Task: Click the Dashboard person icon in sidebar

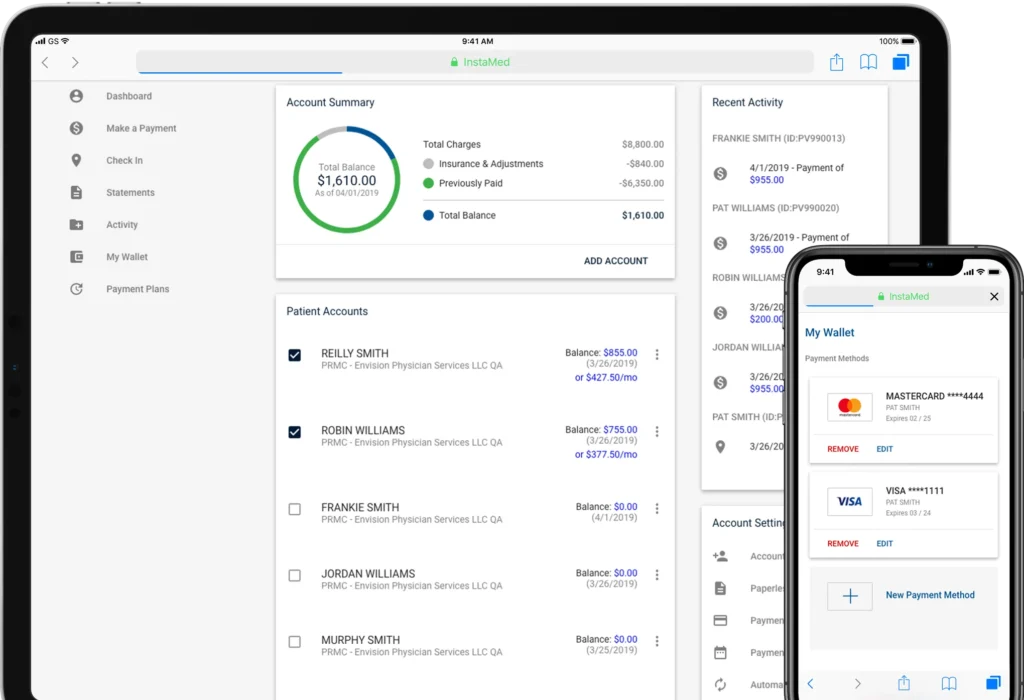Action: point(76,96)
